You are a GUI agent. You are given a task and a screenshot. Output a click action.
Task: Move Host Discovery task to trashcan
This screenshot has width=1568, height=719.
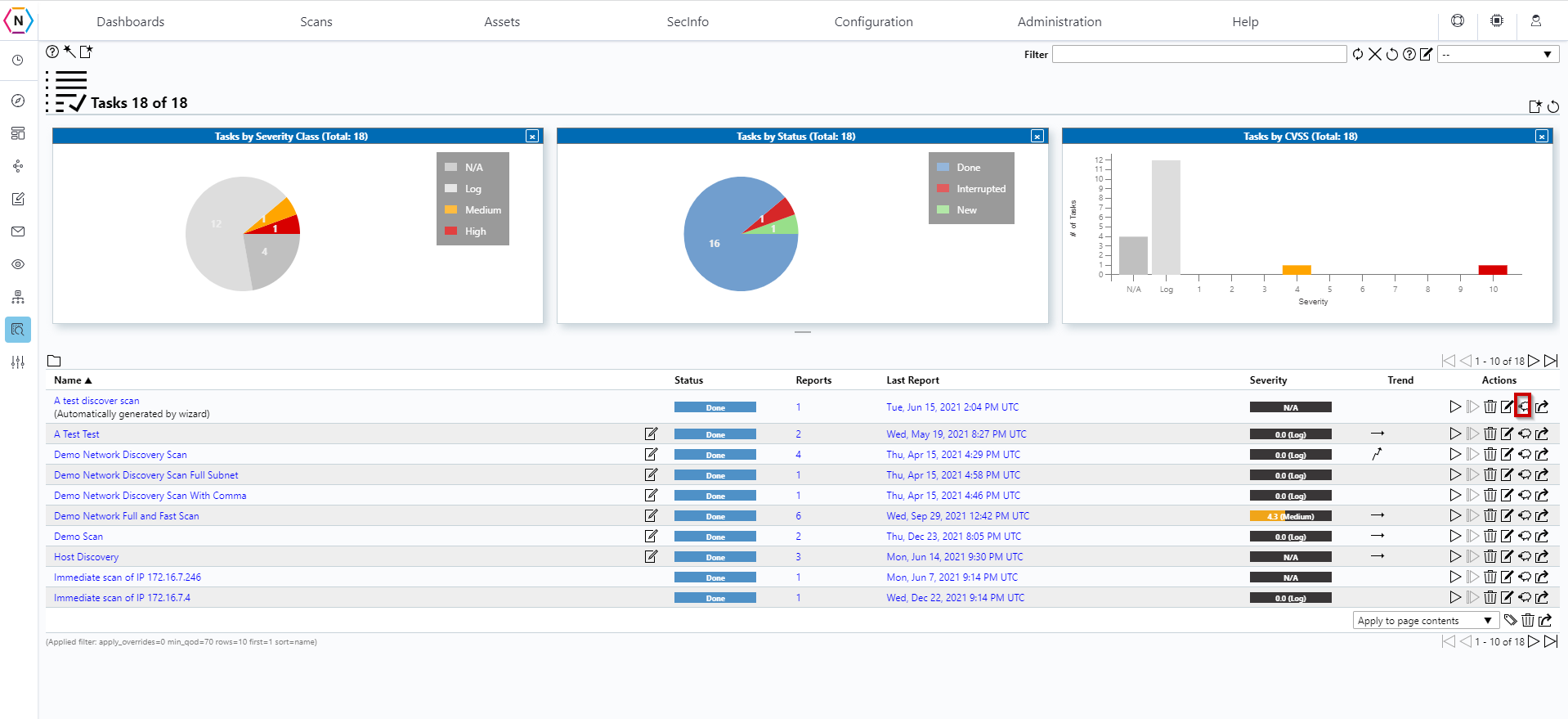1490,557
